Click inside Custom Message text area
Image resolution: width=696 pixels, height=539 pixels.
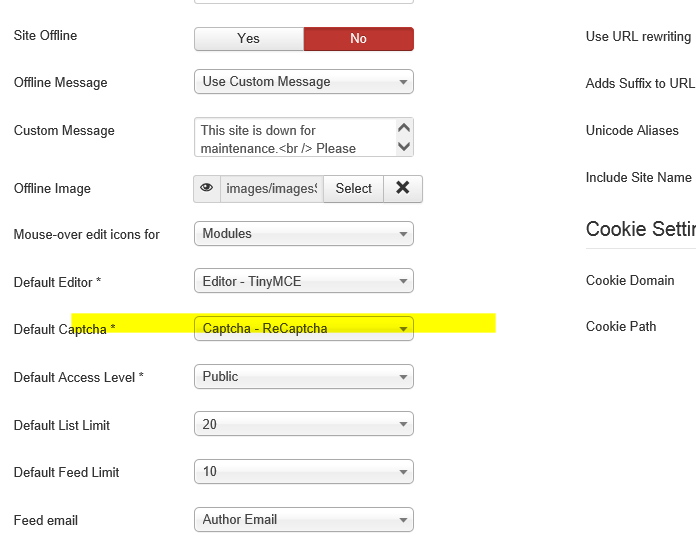(295, 138)
